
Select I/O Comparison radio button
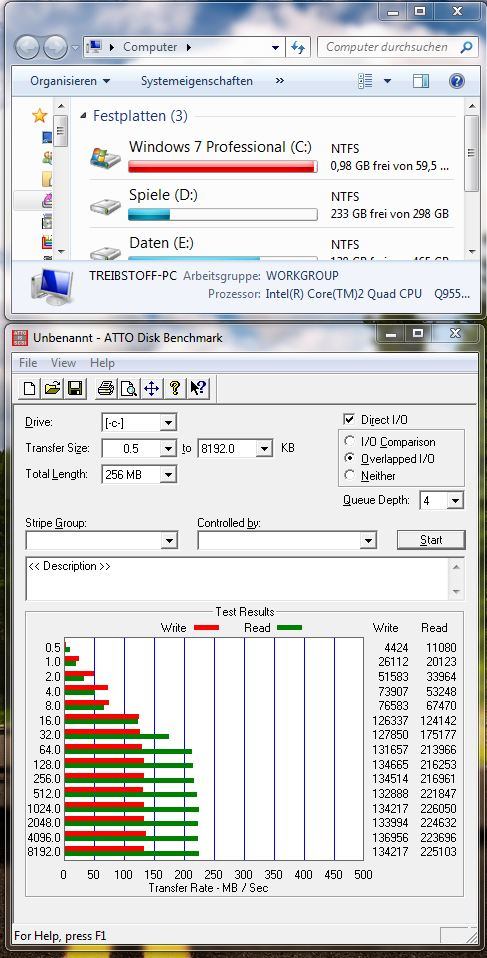point(350,441)
